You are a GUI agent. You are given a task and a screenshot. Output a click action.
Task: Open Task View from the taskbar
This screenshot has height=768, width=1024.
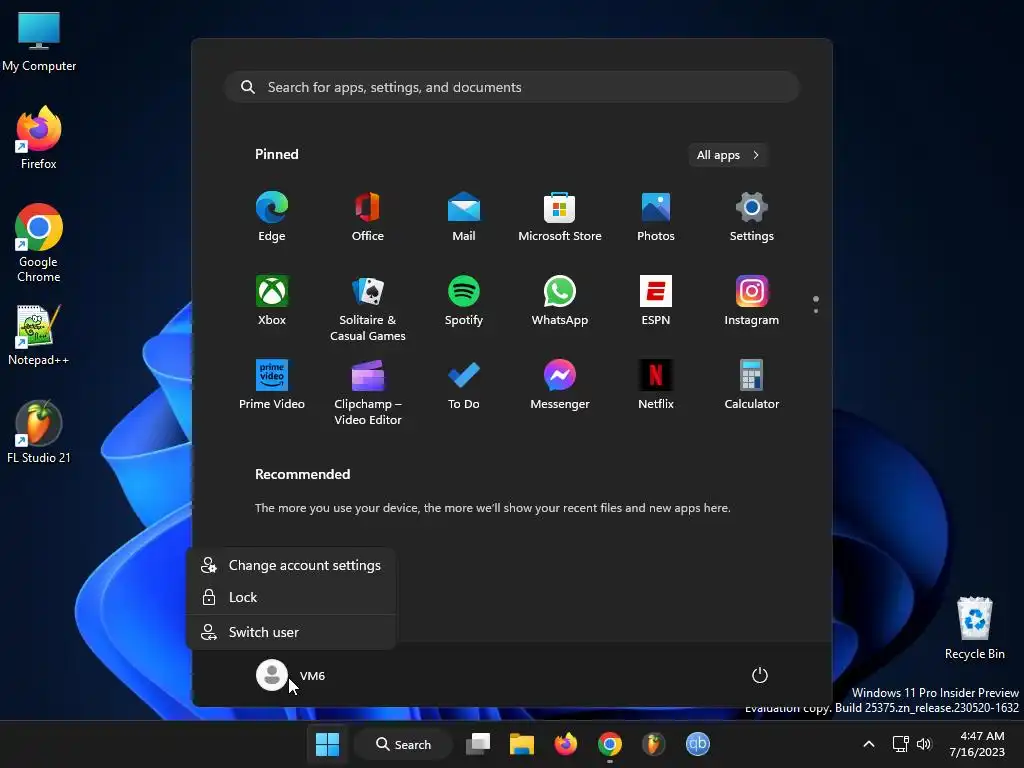coord(478,744)
